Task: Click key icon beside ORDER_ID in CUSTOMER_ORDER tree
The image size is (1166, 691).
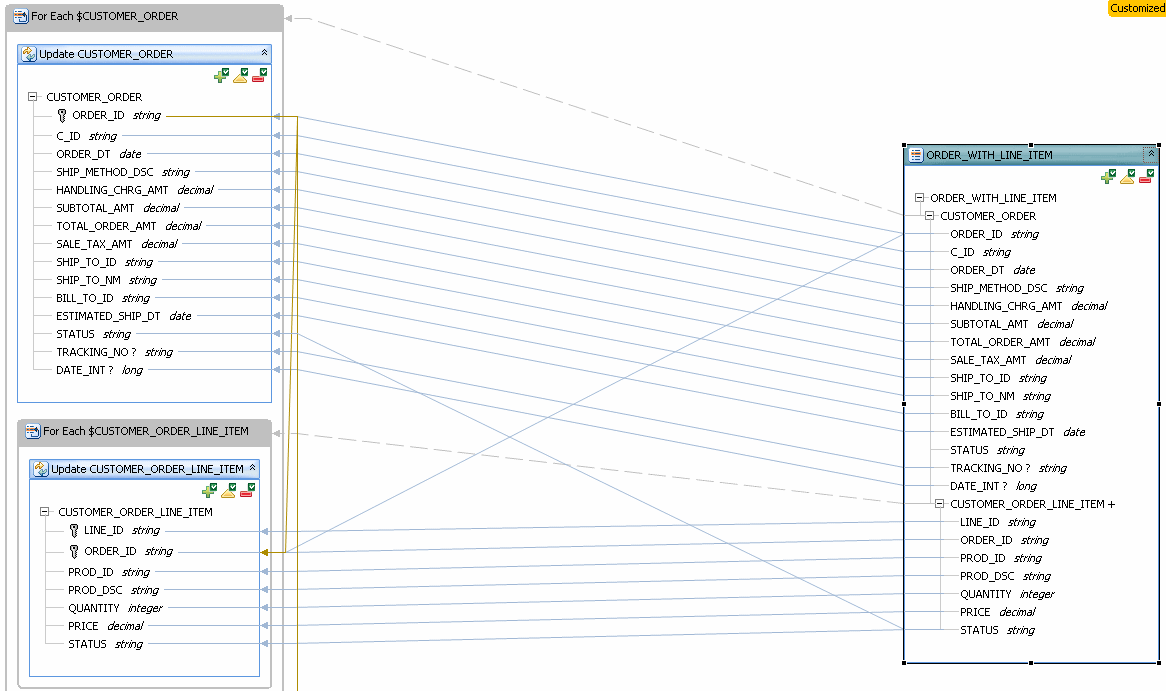Action: [x=62, y=115]
